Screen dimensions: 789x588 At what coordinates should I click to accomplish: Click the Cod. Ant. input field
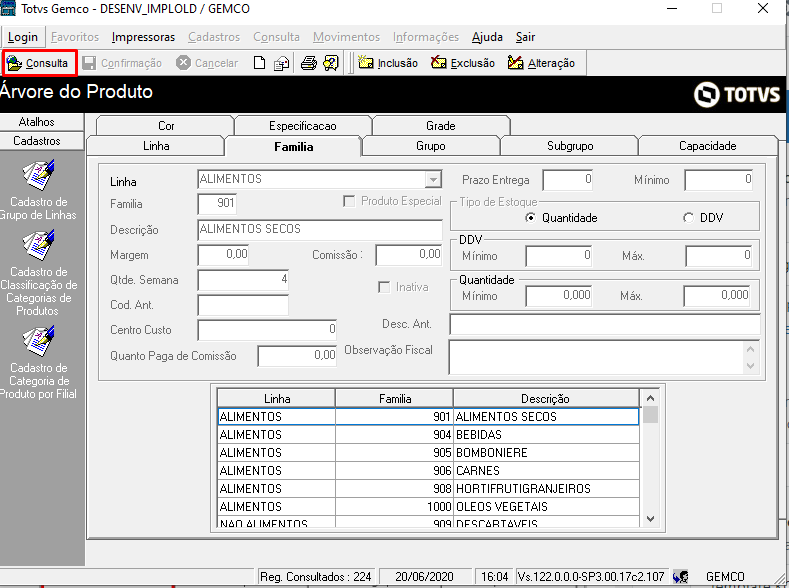click(244, 305)
